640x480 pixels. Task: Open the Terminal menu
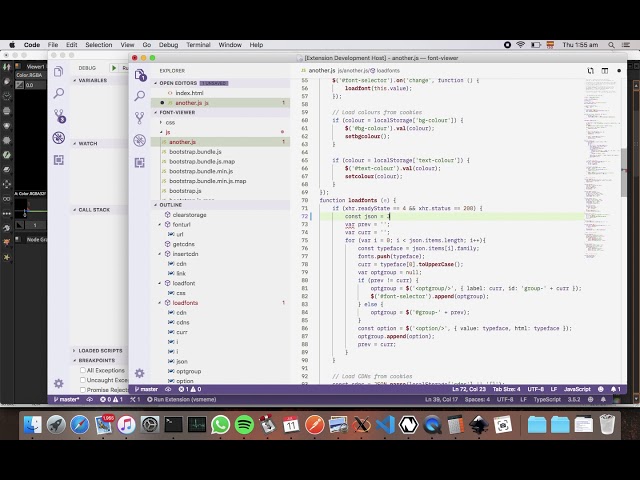point(198,45)
